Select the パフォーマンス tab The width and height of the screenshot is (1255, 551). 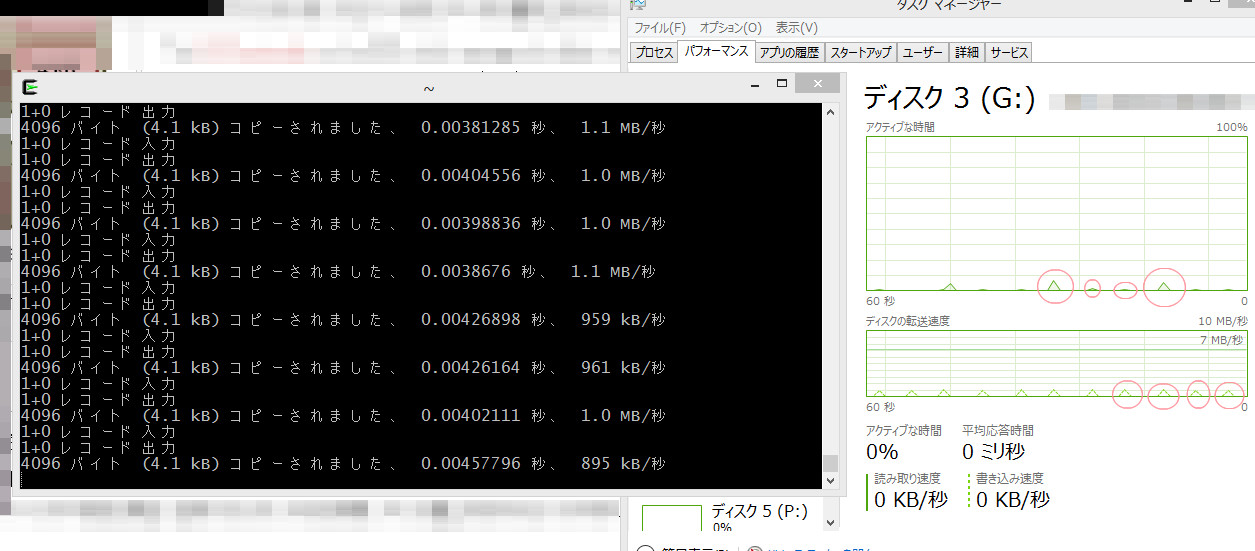click(x=716, y=51)
